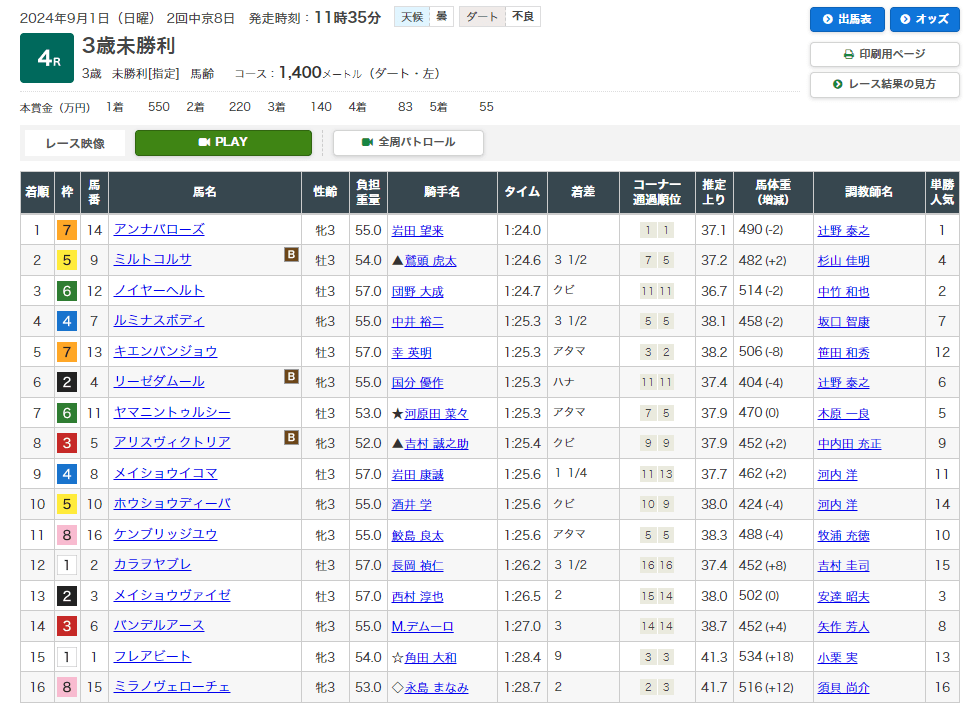Open jockey profile for 永島 まなみ
Viewport: 972px width, 711px height.
point(436,688)
